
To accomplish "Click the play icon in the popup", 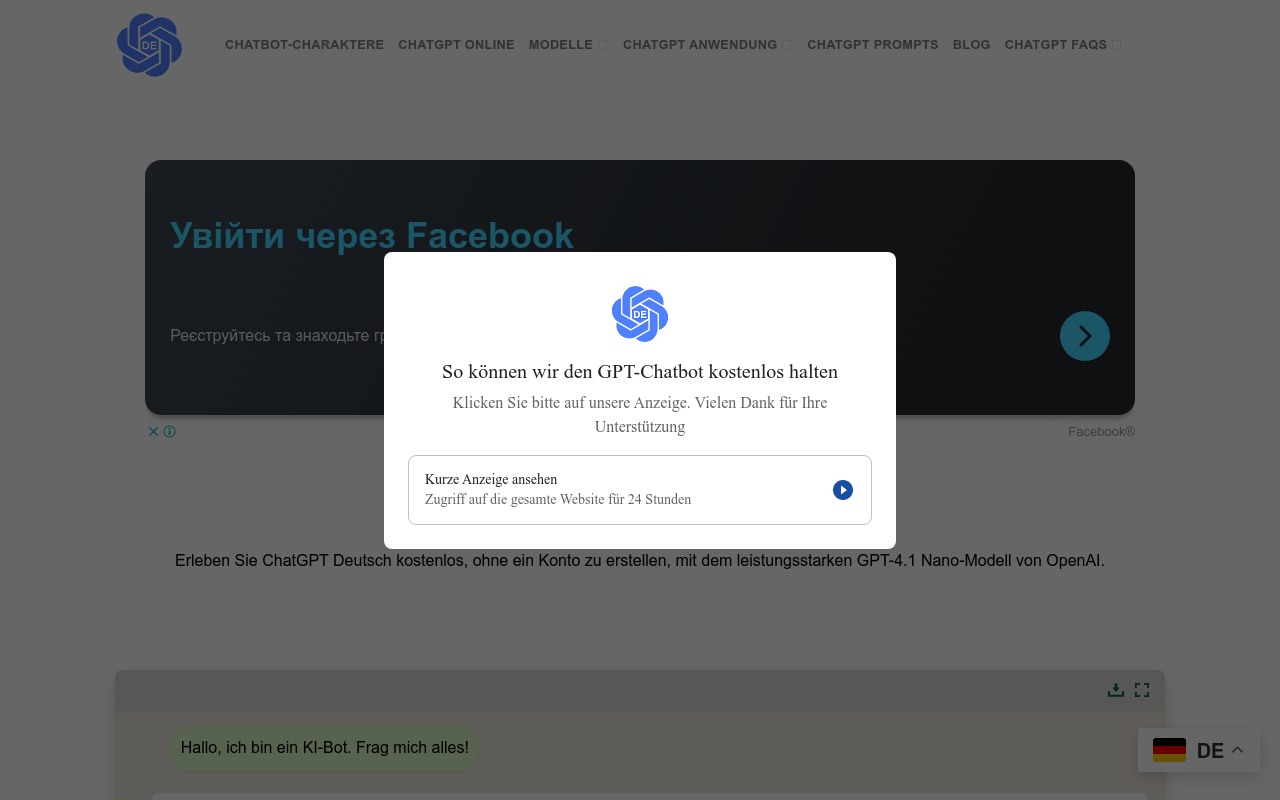I will pyautogui.click(x=843, y=490).
